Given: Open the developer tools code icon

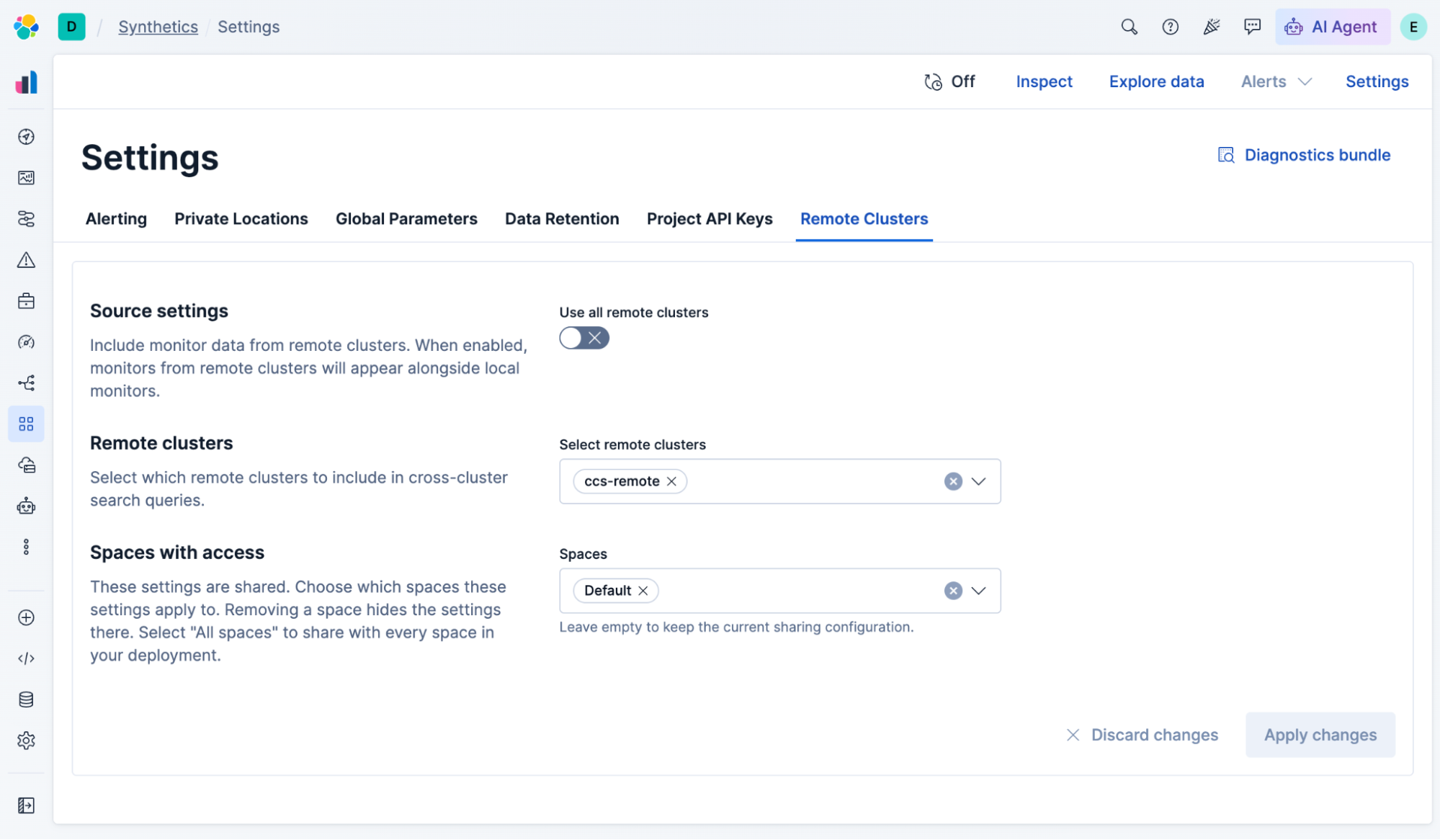Looking at the screenshot, I should pos(26,658).
